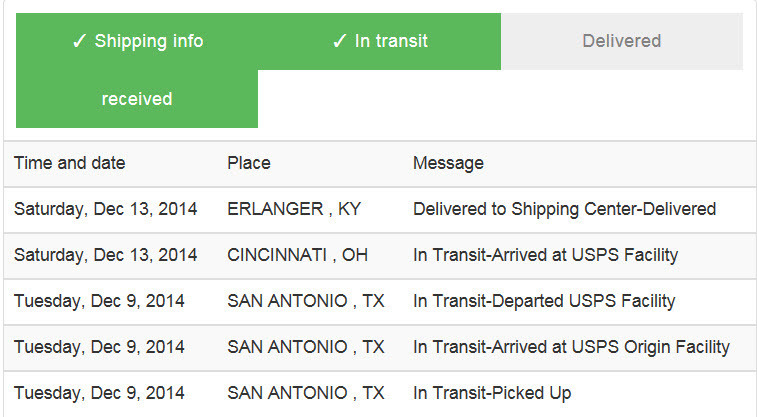Open the Delivered progress step
The width and height of the screenshot is (757, 417).
(622, 42)
